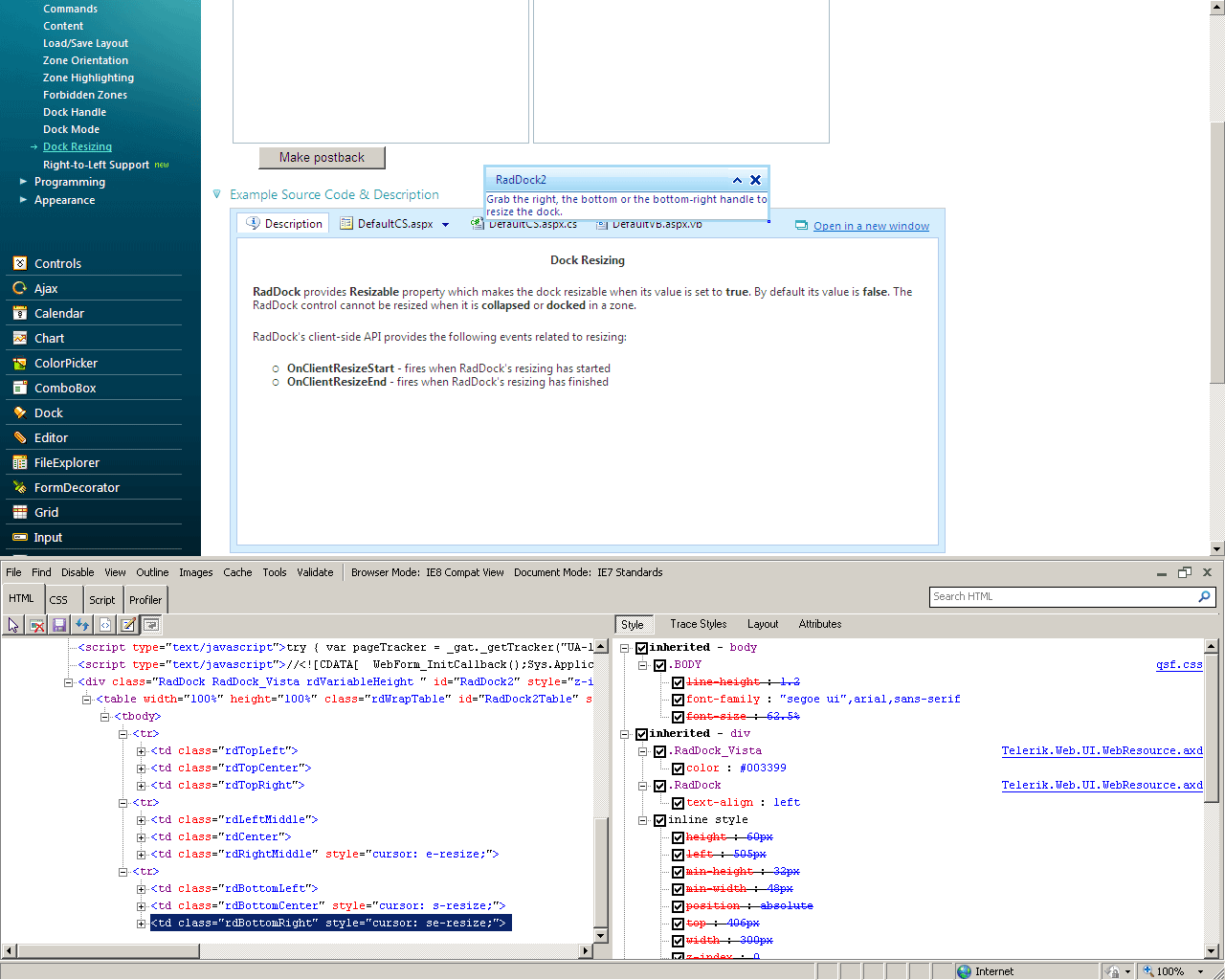Click the horizontal scrollbar thumb under HTML tree
Viewport: 1225px width, 980px height.
107,951
